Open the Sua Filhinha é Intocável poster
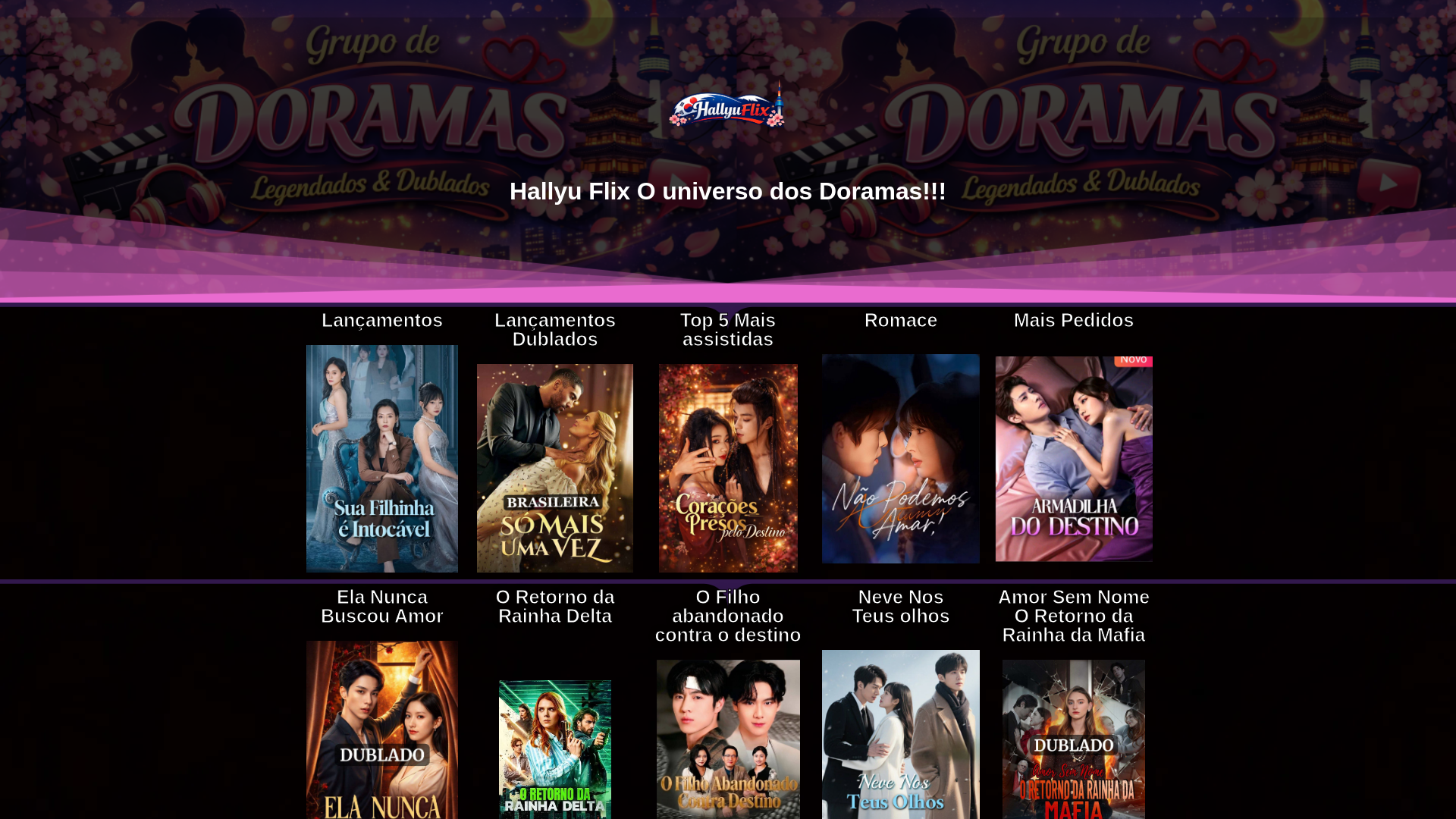The height and width of the screenshot is (819, 1456). 382,459
